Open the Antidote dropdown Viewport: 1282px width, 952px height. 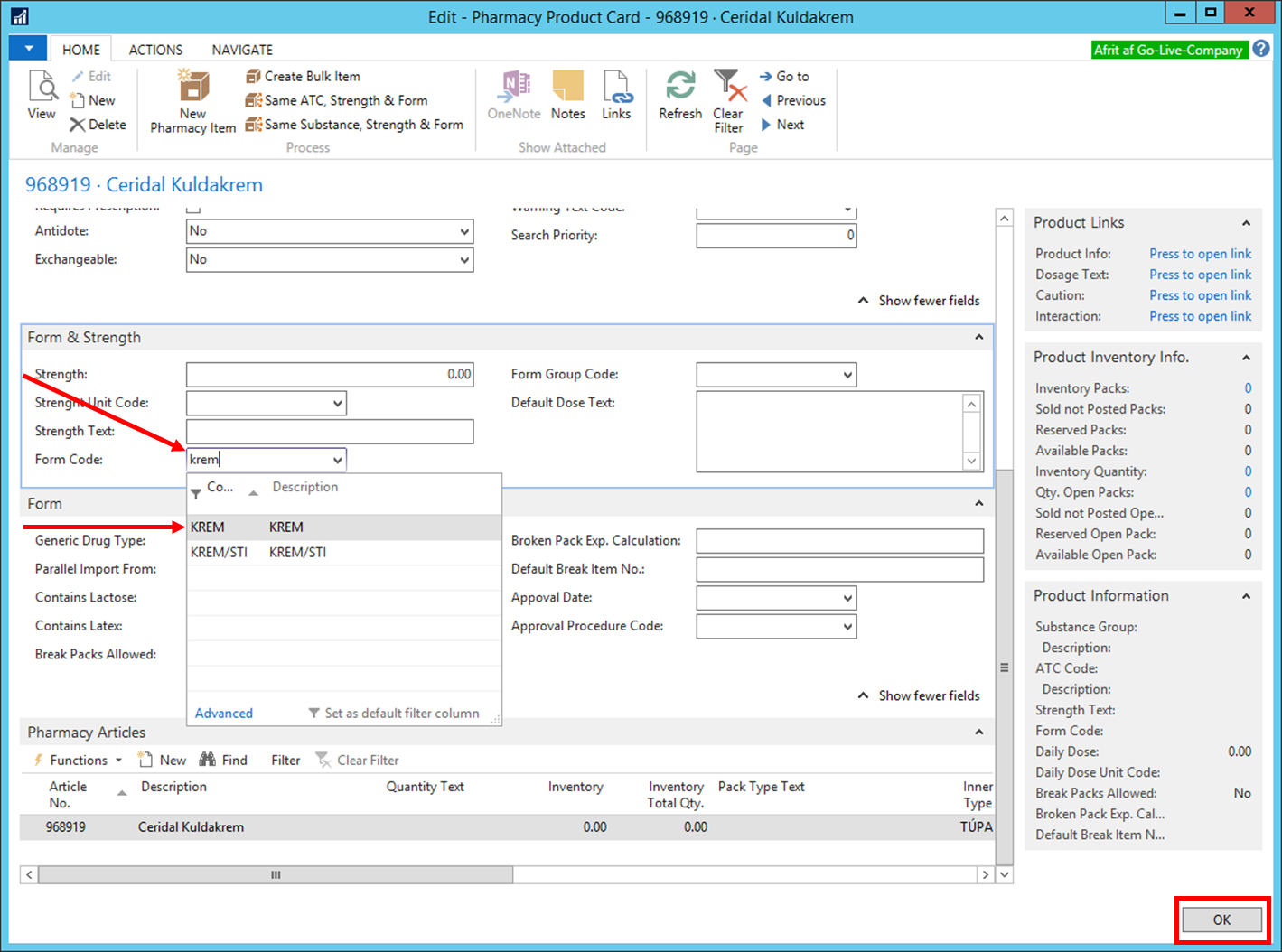point(463,231)
